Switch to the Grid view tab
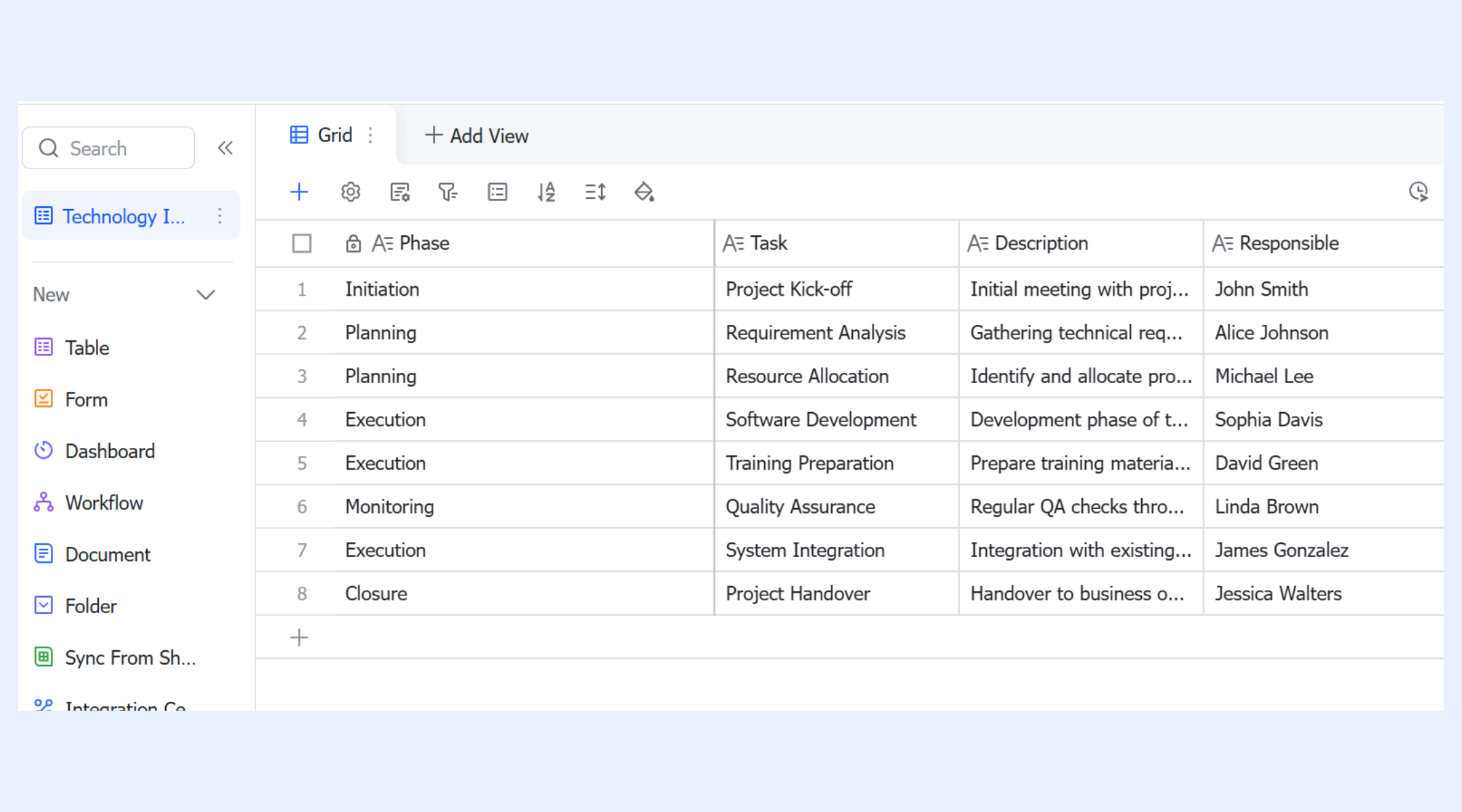Screen dimensions: 1462x812 [322, 135]
